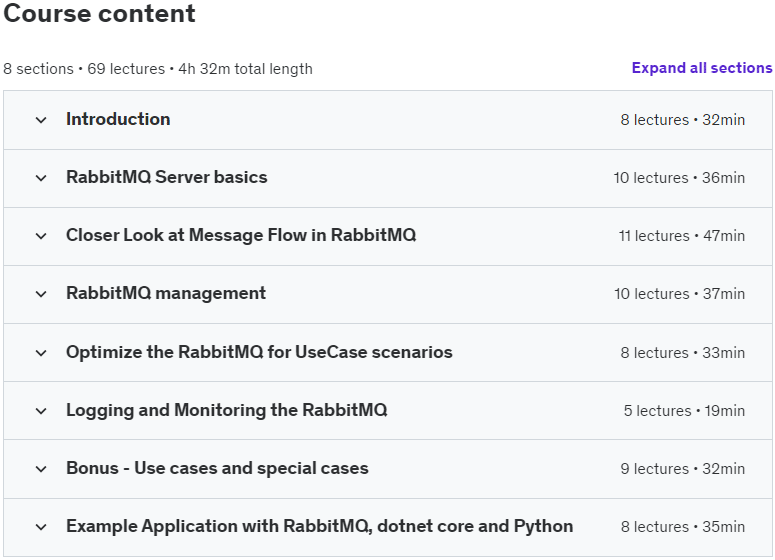The height and width of the screenshot is (560, 775).
Task: Click the 5 lectures • 19min label
Action: tap(684, 410)
